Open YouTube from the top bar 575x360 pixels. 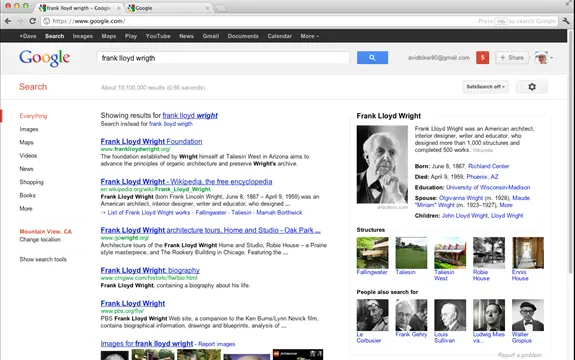tap(158, 36)
